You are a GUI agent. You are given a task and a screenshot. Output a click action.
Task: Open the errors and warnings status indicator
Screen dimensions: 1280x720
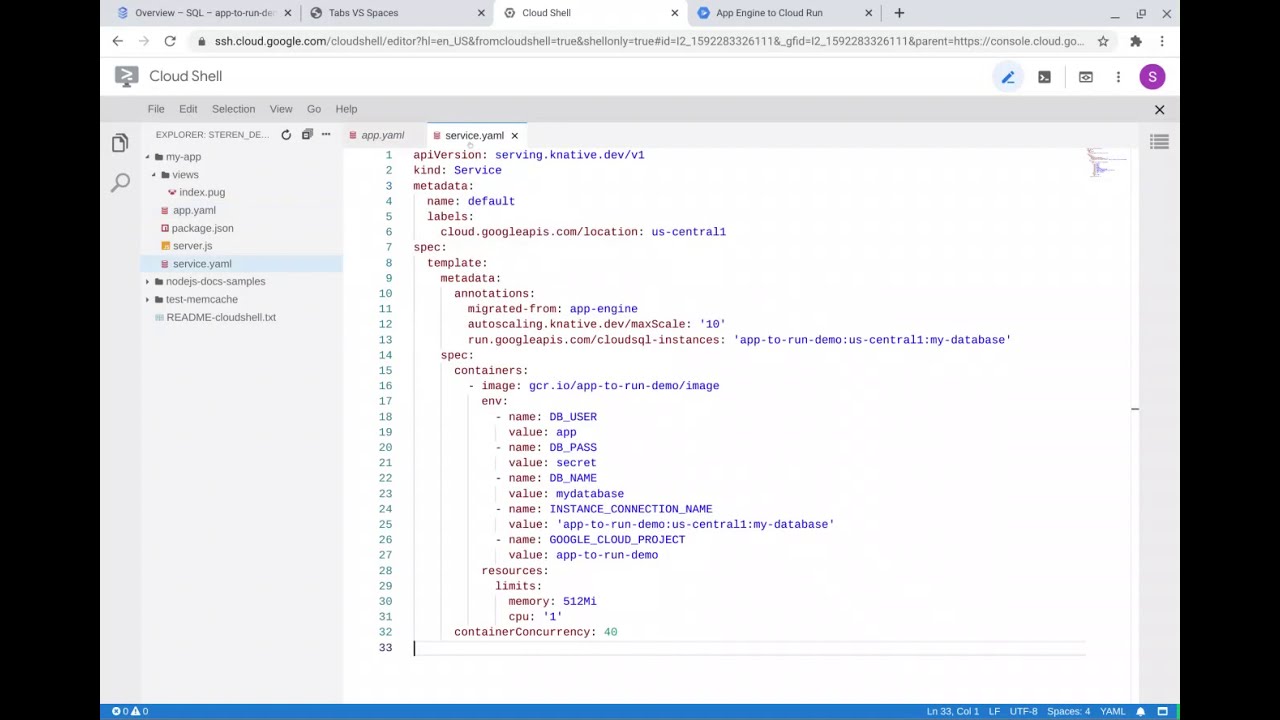pos(130,711)
